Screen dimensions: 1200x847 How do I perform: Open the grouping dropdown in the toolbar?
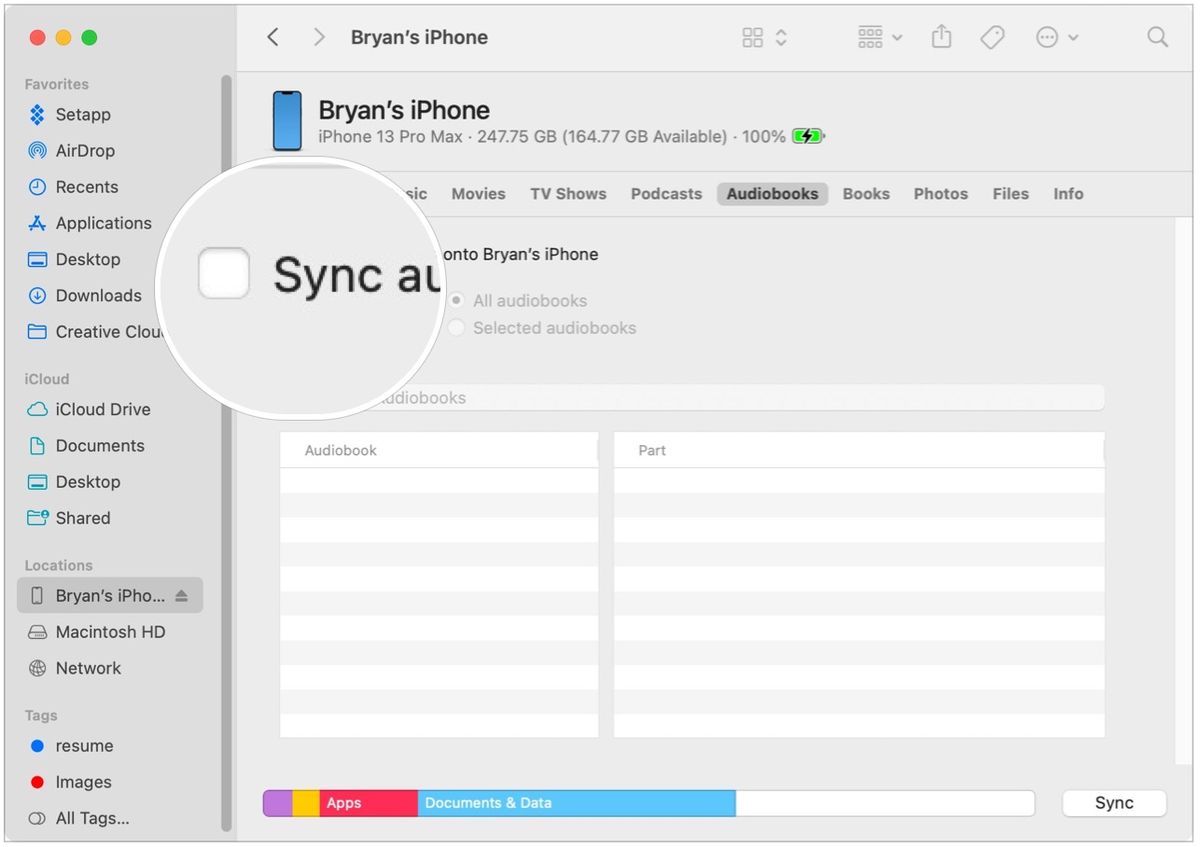[878, 36]
